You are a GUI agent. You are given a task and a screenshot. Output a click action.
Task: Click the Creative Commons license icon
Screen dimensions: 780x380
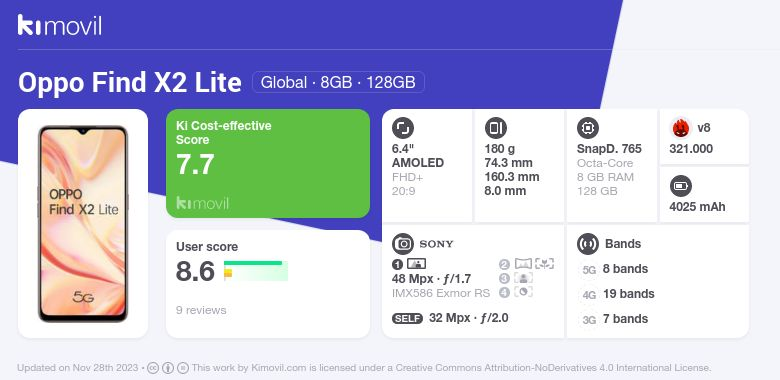tap(153, 368)
